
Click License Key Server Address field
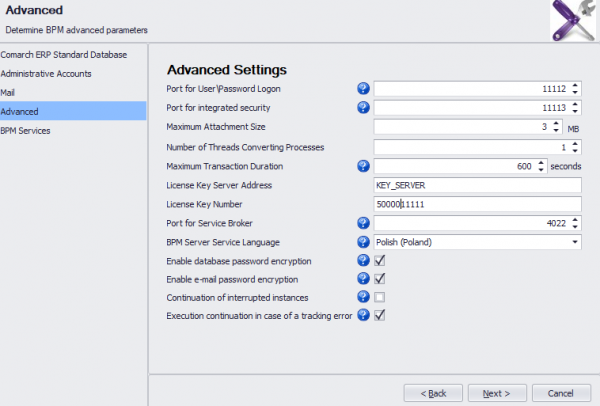point(477,185)
